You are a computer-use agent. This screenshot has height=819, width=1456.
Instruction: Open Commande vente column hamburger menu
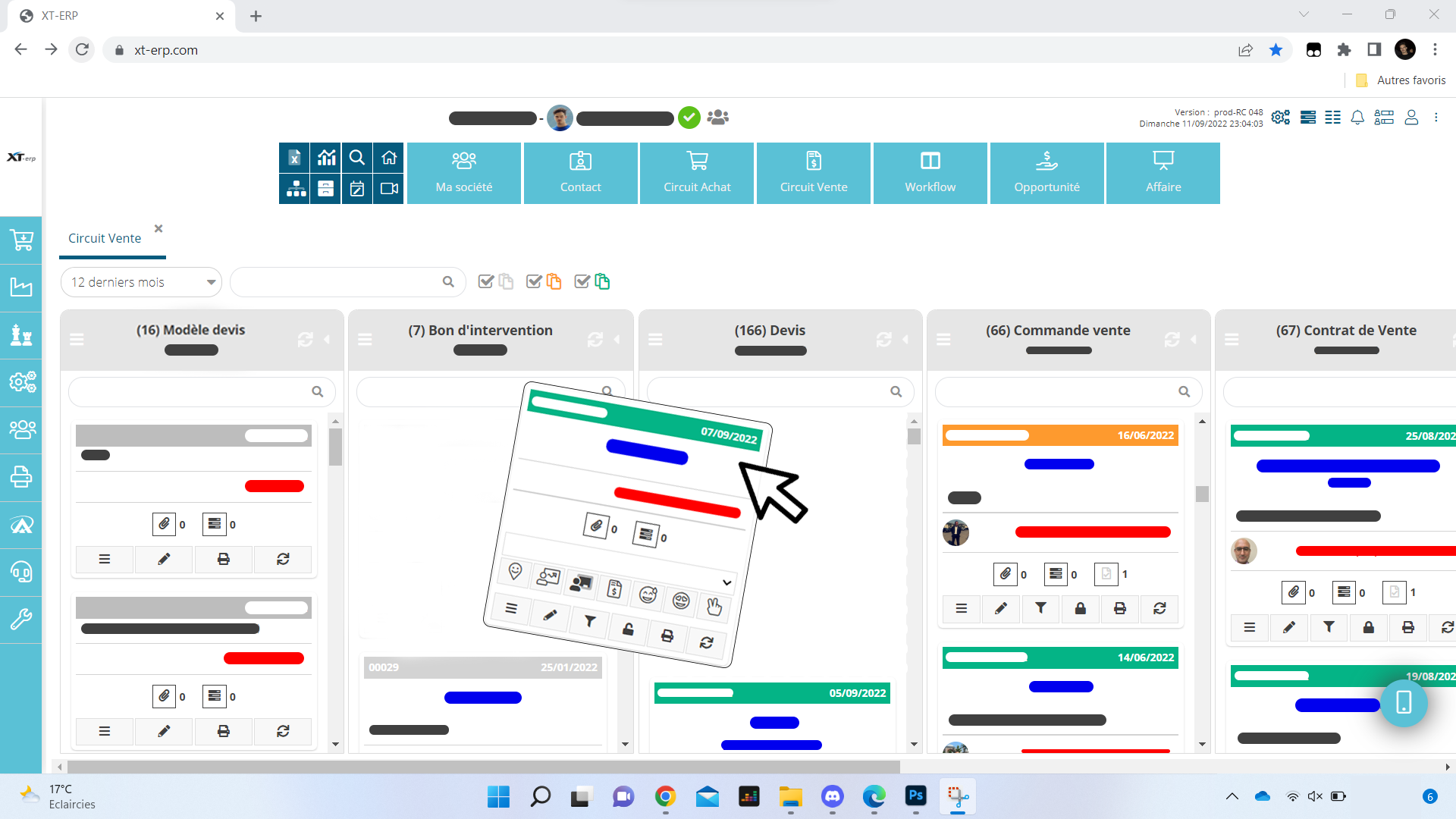click(943, 340)
